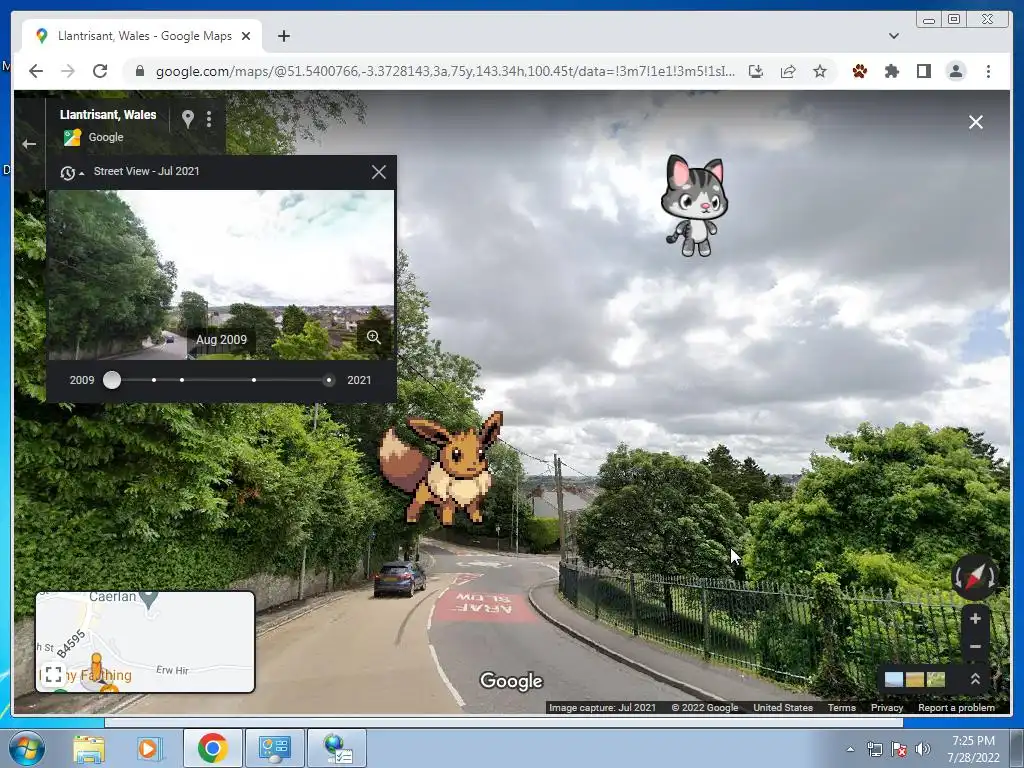Viewport: 1024px width, 768px height.
Task: Close the Street View history panel
Action: pyautogui.click(x=379, y=172)
